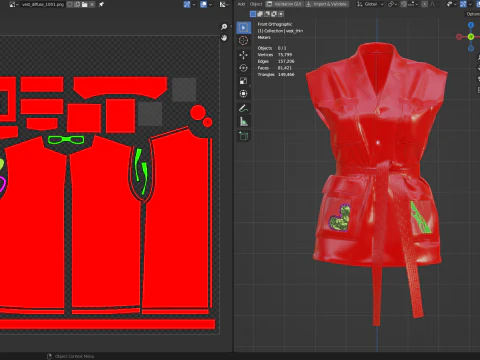Choose the Extend selection mode icon
This screenshot has width=480, height=360.
pyautogui.click(x=260, y=14)
